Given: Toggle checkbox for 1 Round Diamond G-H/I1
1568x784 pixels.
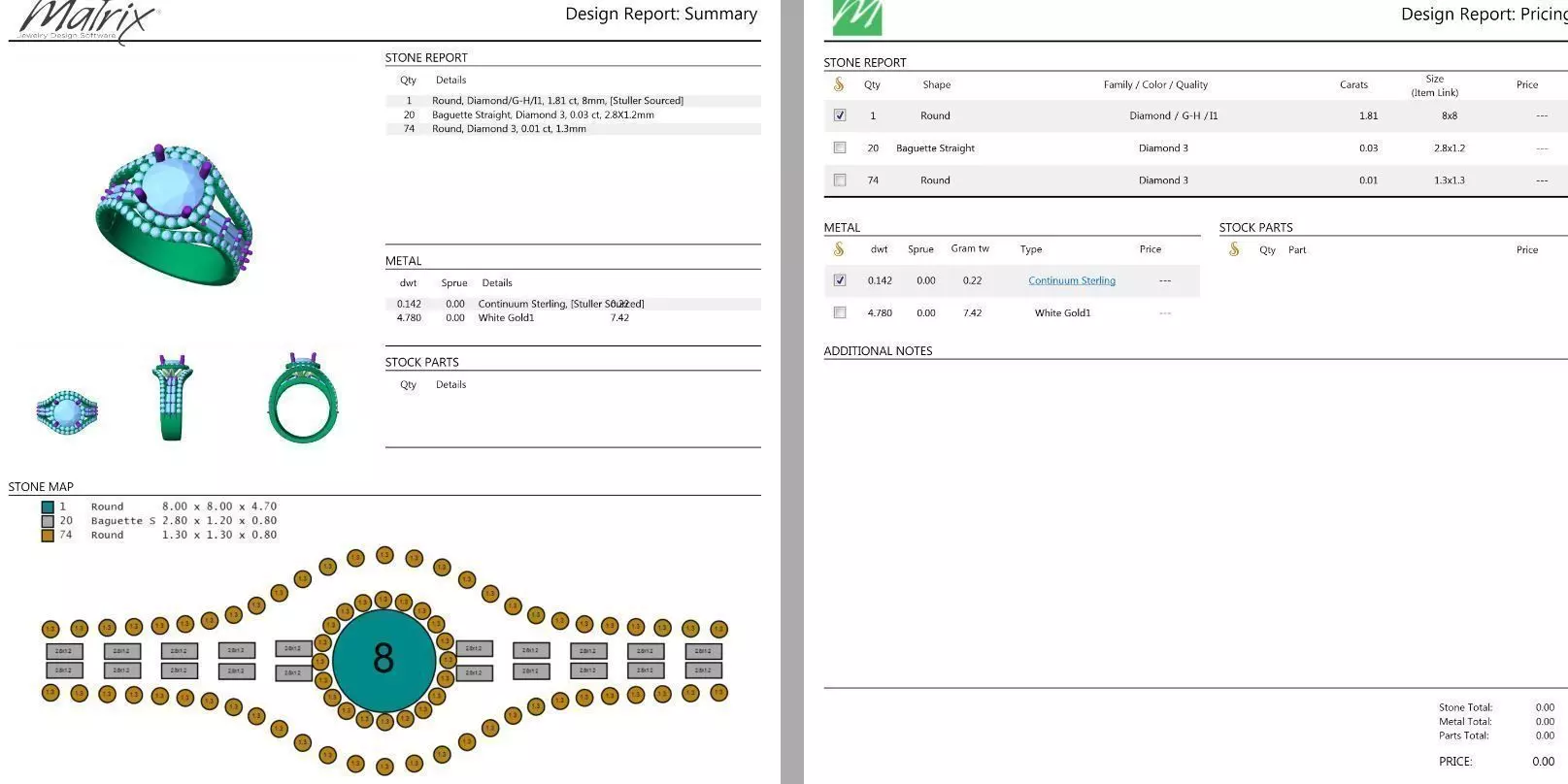Looking at the screenshot, I should click(840, 115).
